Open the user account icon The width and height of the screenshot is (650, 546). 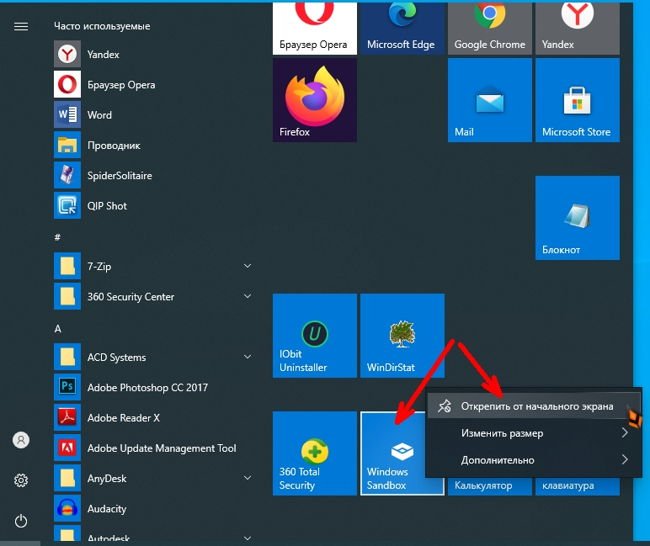tap(21, 440)
